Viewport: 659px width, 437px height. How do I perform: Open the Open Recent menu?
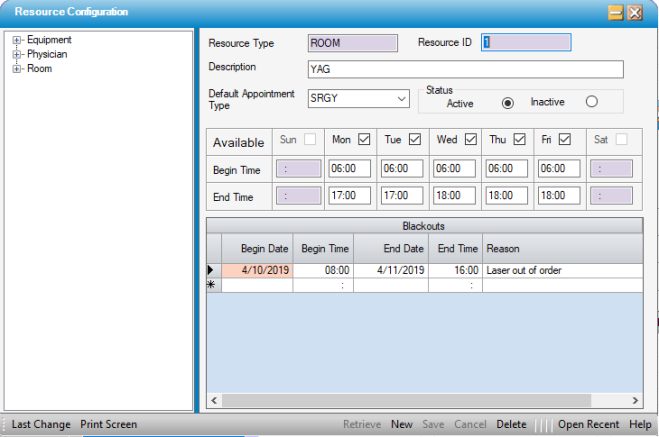tap(588, 425)
